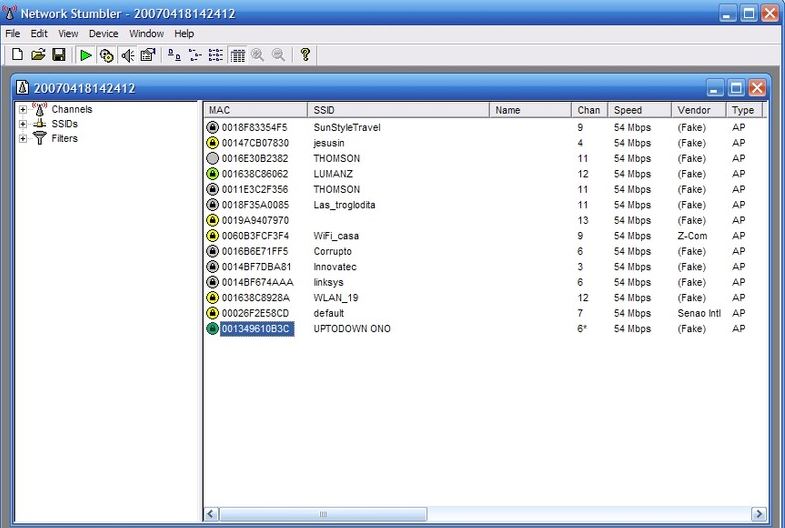Viewport: 785px width, 528px height.
Task: Toggle scanning with the green play arrow
Action: [86, 55]
